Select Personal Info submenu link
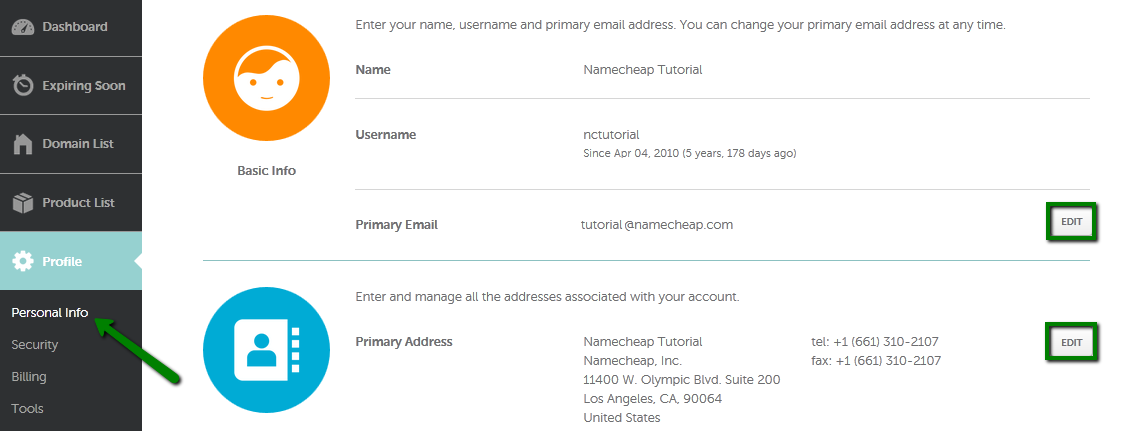This screenshot has height=431, width=1132. click(x=50, y=313)
